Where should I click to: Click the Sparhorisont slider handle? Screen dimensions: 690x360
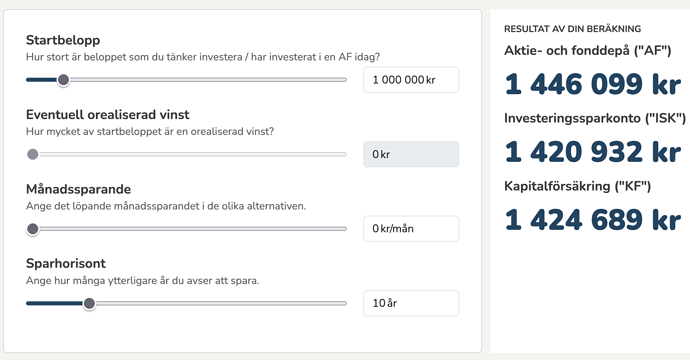[89, 303]
